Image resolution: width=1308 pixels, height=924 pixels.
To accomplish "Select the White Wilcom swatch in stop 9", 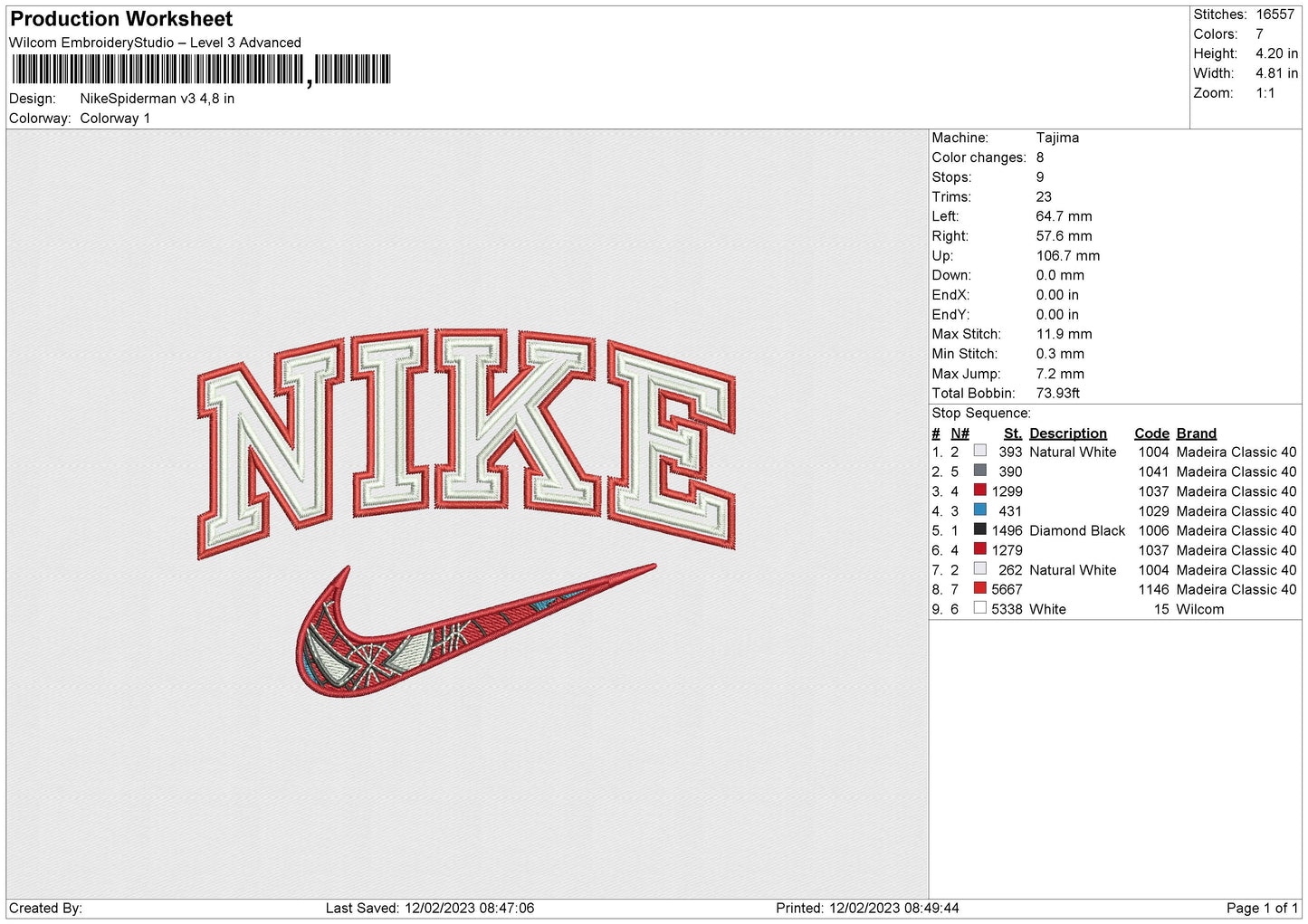I will pos(979,608).
